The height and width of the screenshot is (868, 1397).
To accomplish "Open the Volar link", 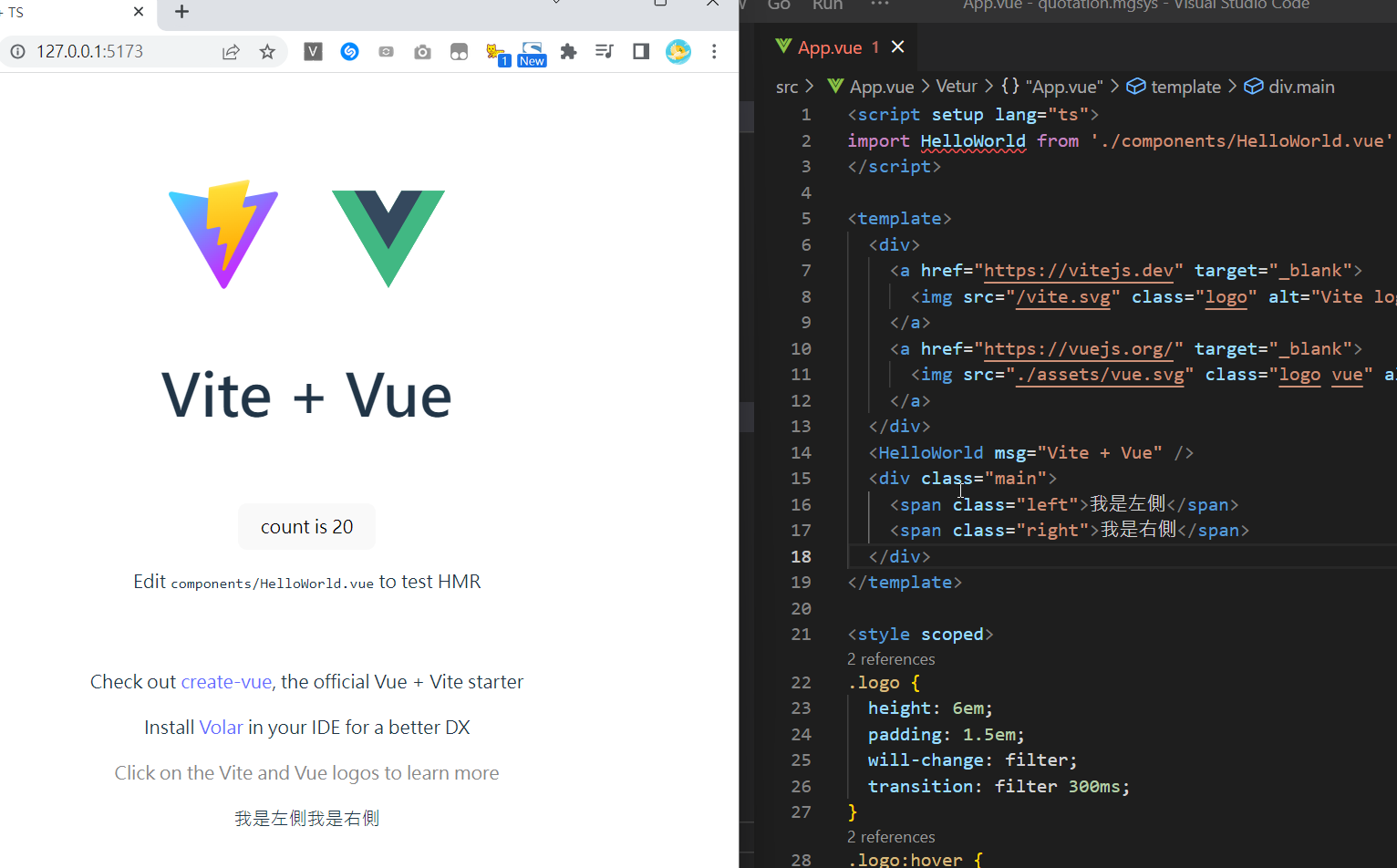I will pos(221,728).
